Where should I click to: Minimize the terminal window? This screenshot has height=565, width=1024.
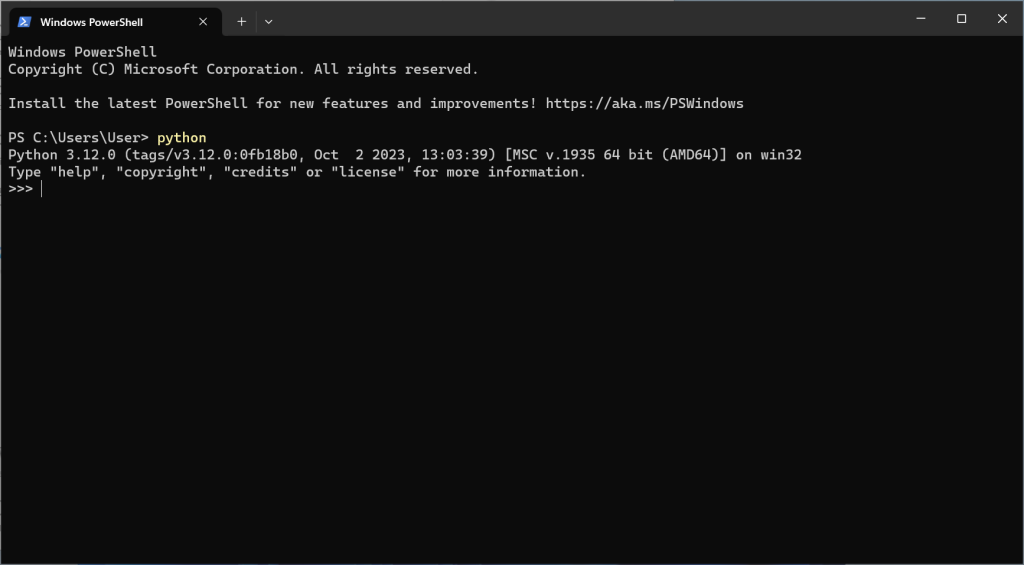[919, 19]
